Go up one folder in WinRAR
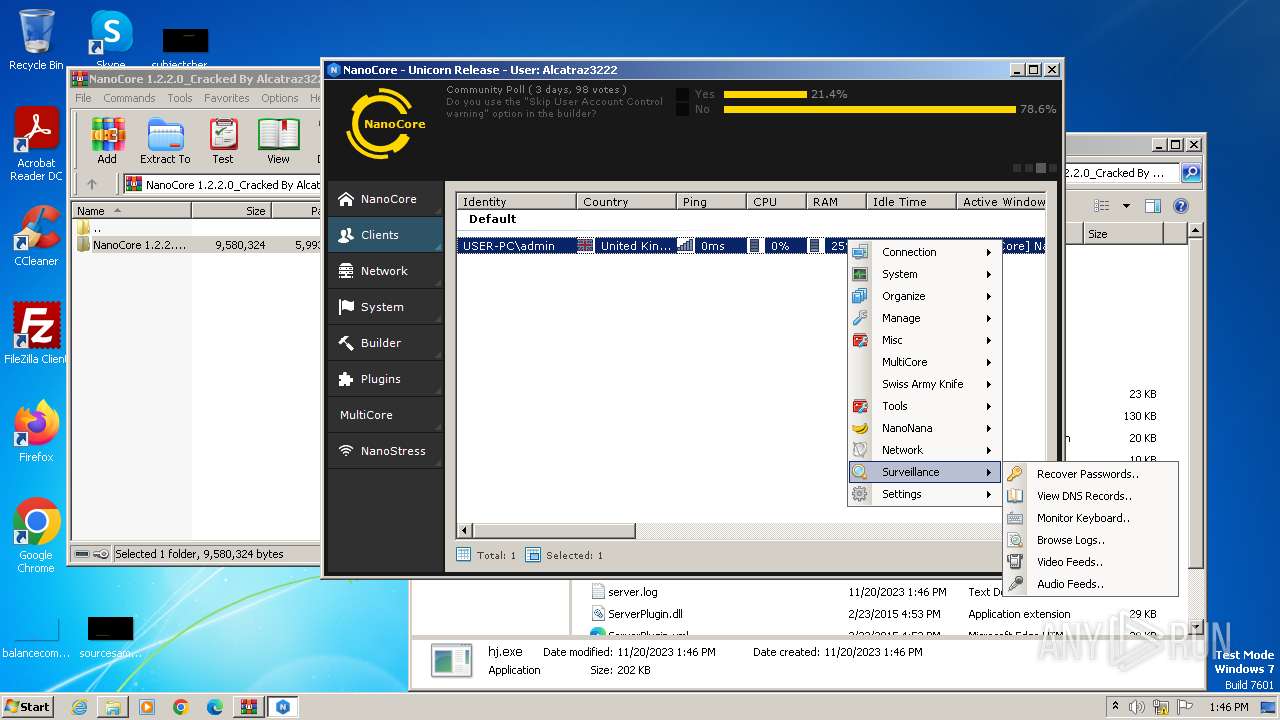This screenshot has height=720, width=1280. (x=92, y=184)
